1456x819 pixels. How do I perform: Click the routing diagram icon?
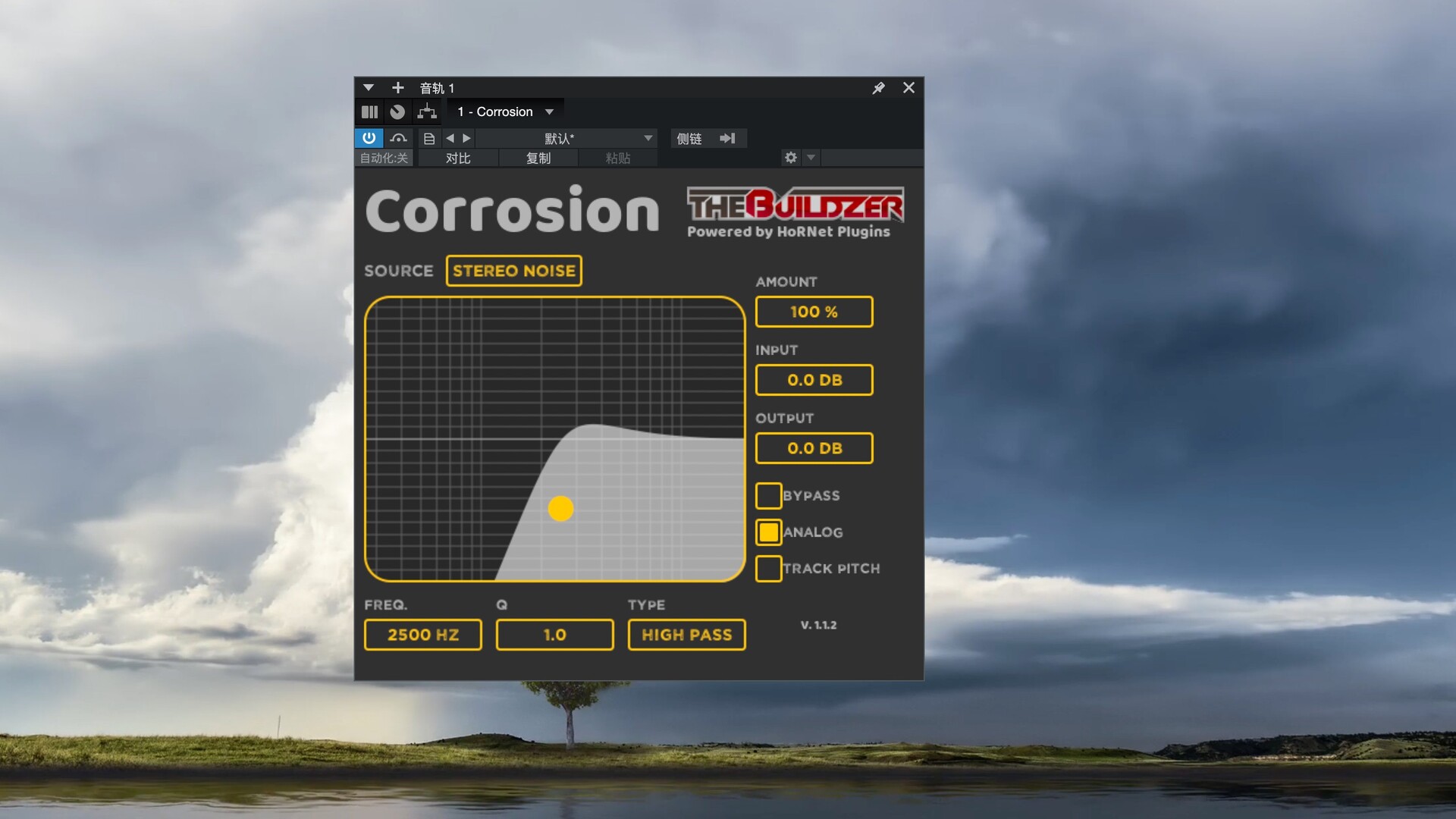(x=427, y=112)
